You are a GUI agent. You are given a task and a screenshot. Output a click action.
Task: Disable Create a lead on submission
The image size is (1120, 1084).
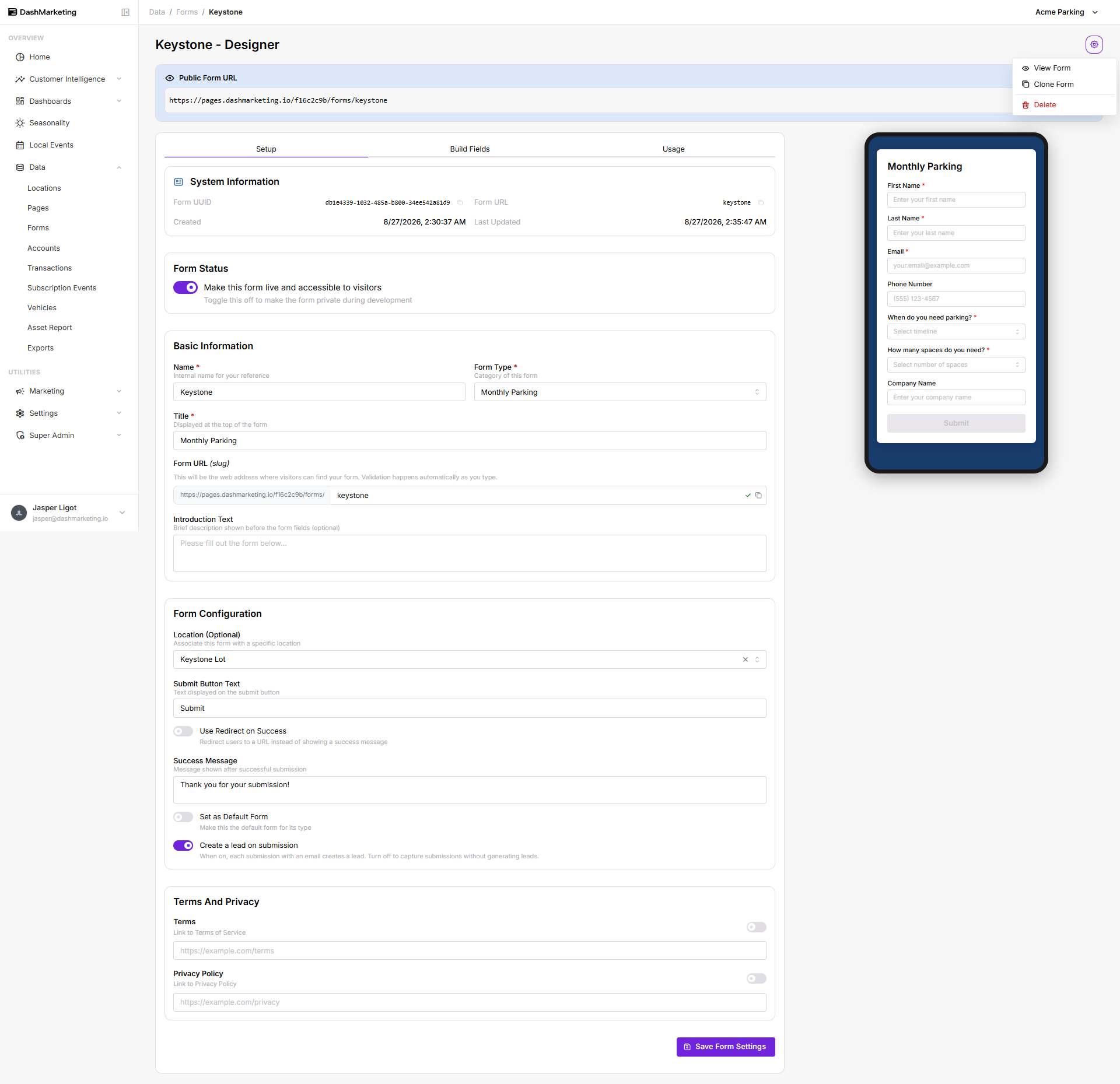[183, 846]
